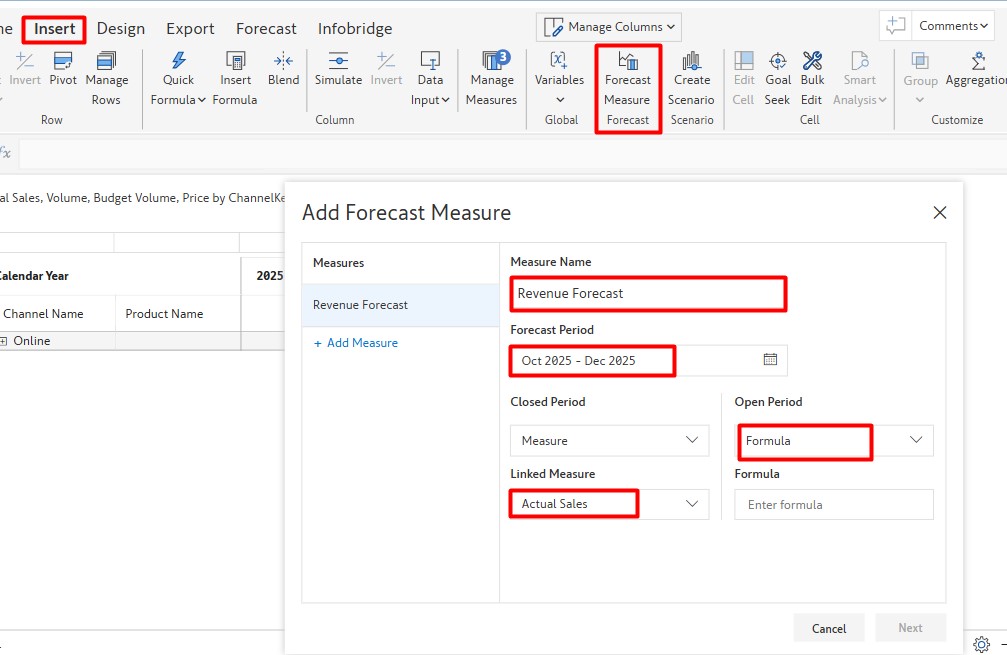This screenshot has height=655, width=1007.
Task: Click the Enter formula input field
Action: click(x=834, y=505)
